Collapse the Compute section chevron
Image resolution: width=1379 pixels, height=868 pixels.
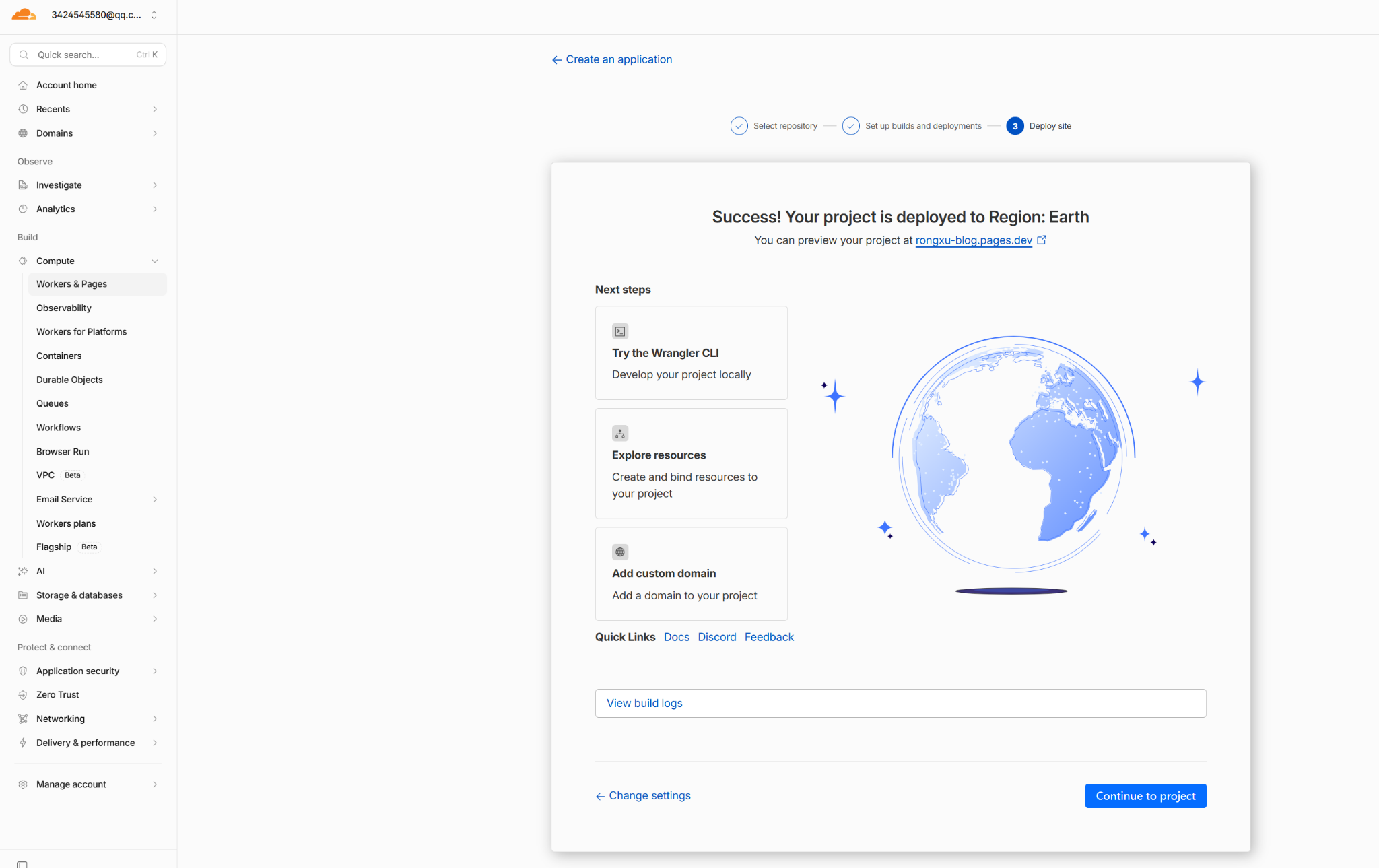pos(155,261)
